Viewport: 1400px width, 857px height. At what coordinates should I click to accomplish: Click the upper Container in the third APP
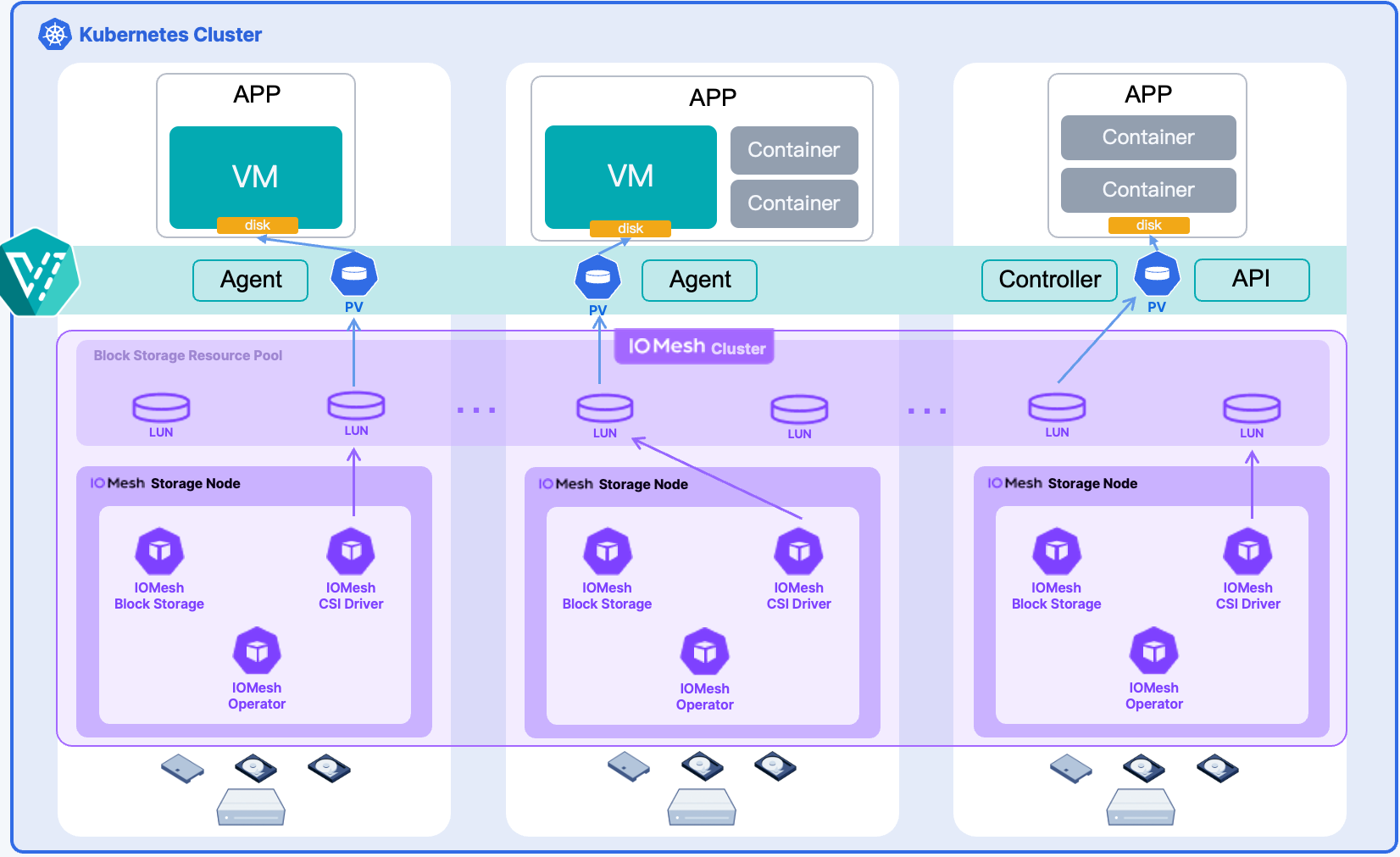click(1149, 137)
